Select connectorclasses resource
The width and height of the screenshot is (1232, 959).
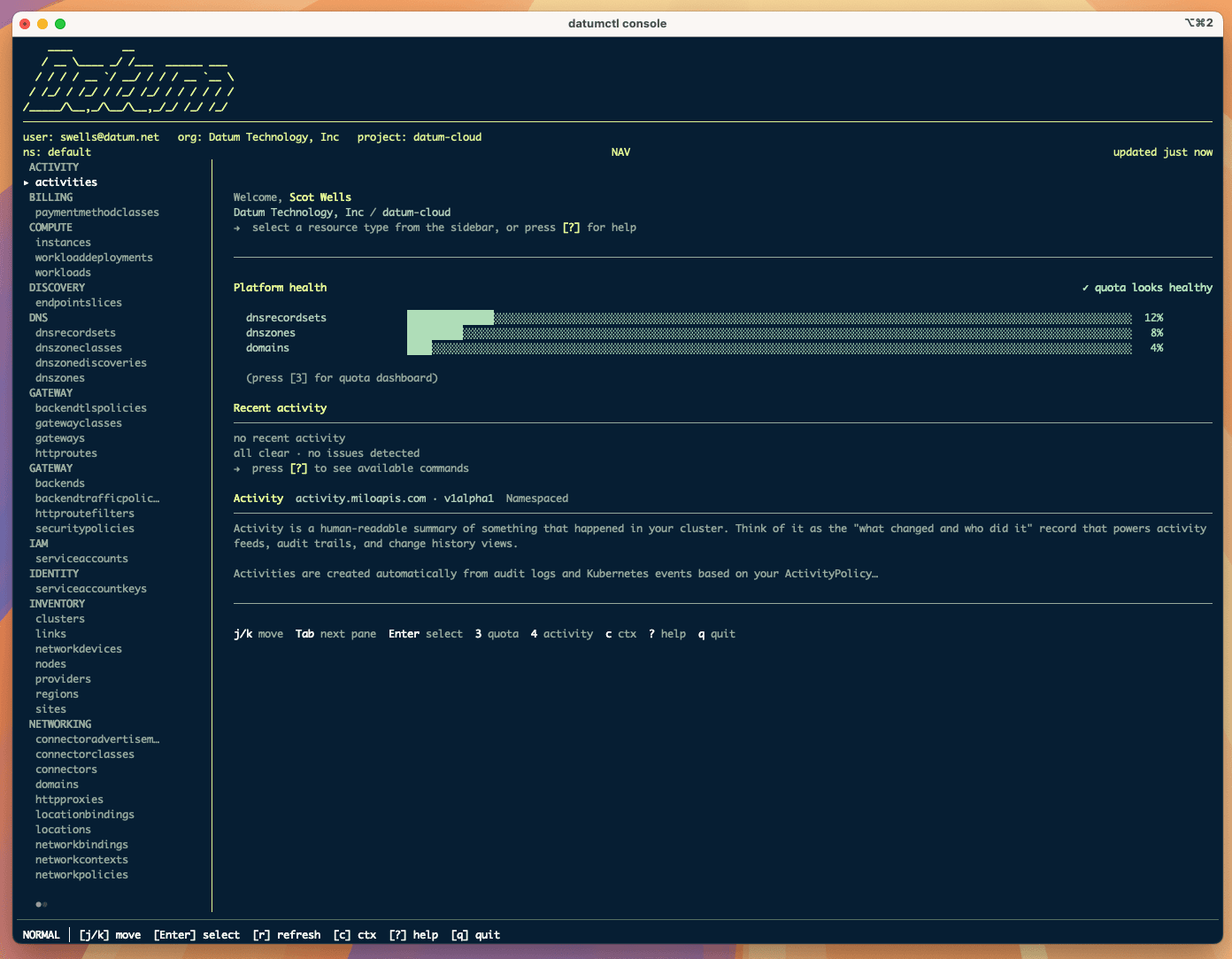click(x=85, y=754)
